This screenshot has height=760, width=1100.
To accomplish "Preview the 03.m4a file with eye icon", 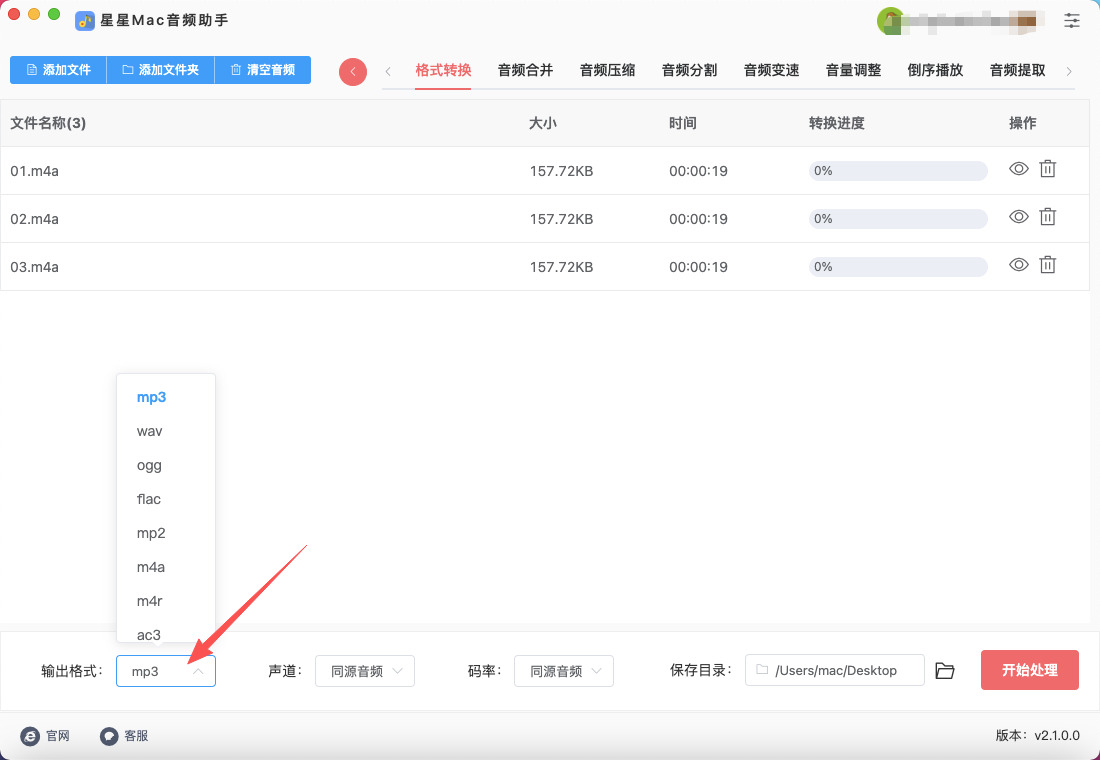I will (1019, 265).
